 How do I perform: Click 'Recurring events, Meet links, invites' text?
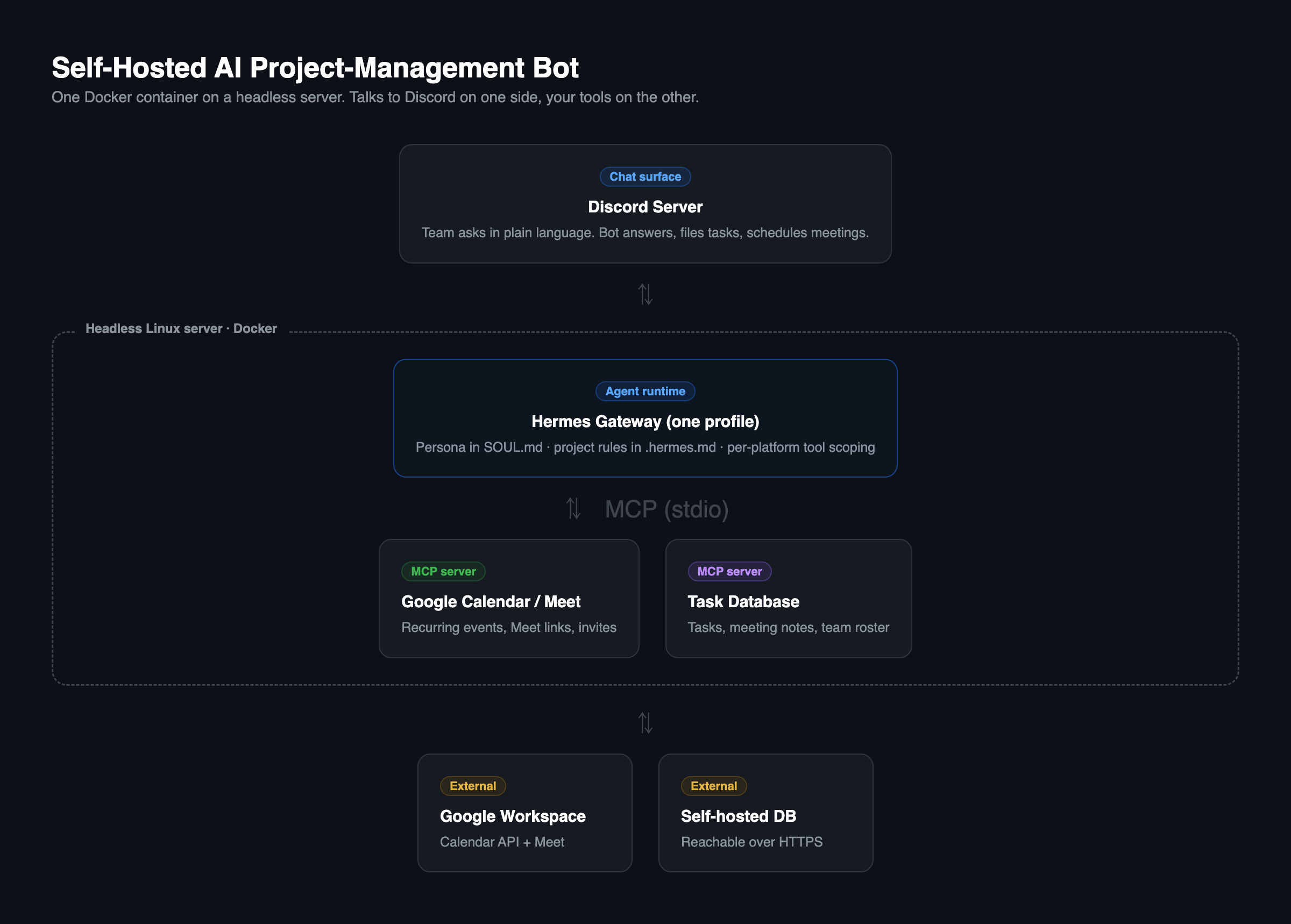(509, 628)
